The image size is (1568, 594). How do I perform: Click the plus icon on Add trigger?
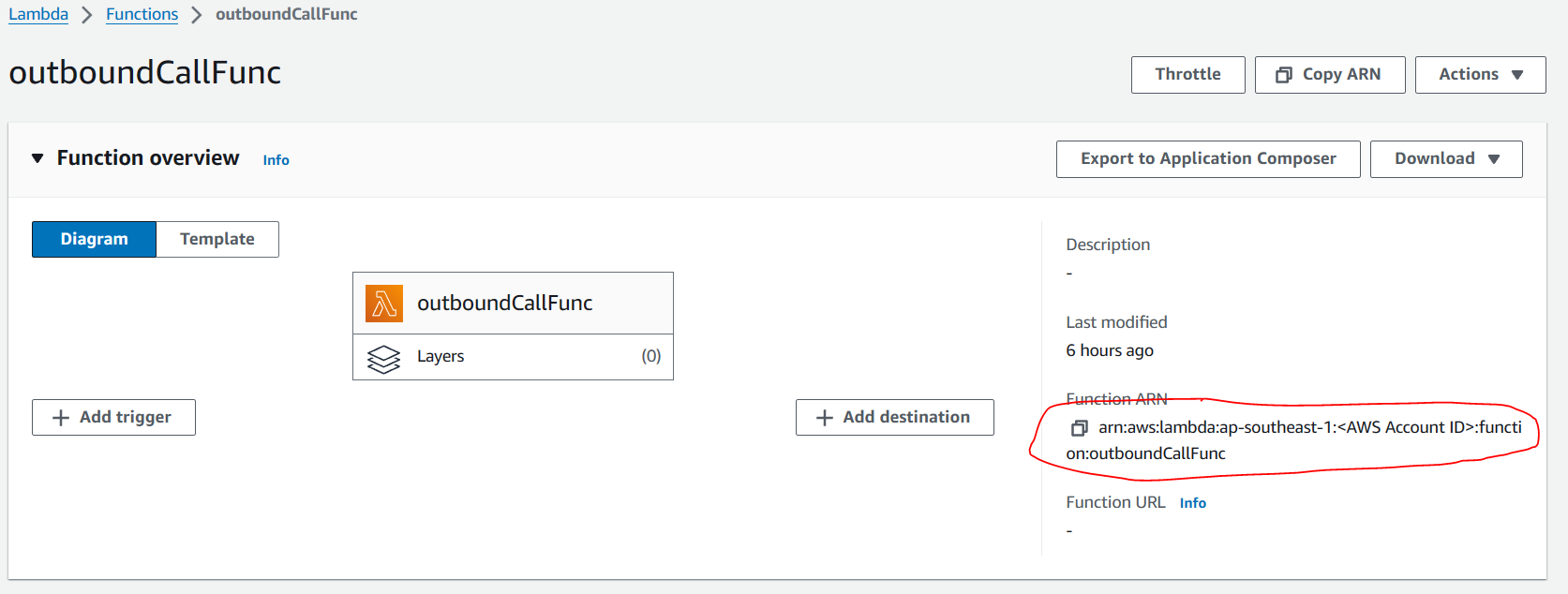coord(61,418)
